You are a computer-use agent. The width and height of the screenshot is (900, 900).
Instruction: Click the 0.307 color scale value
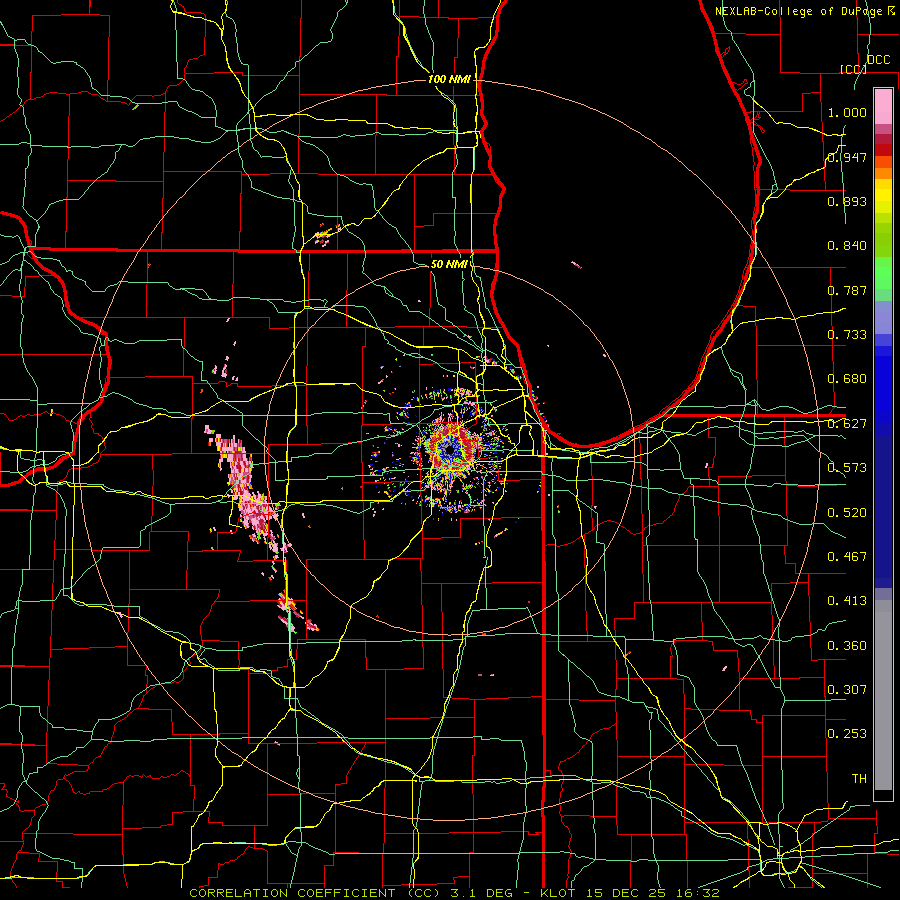point(847,690)
